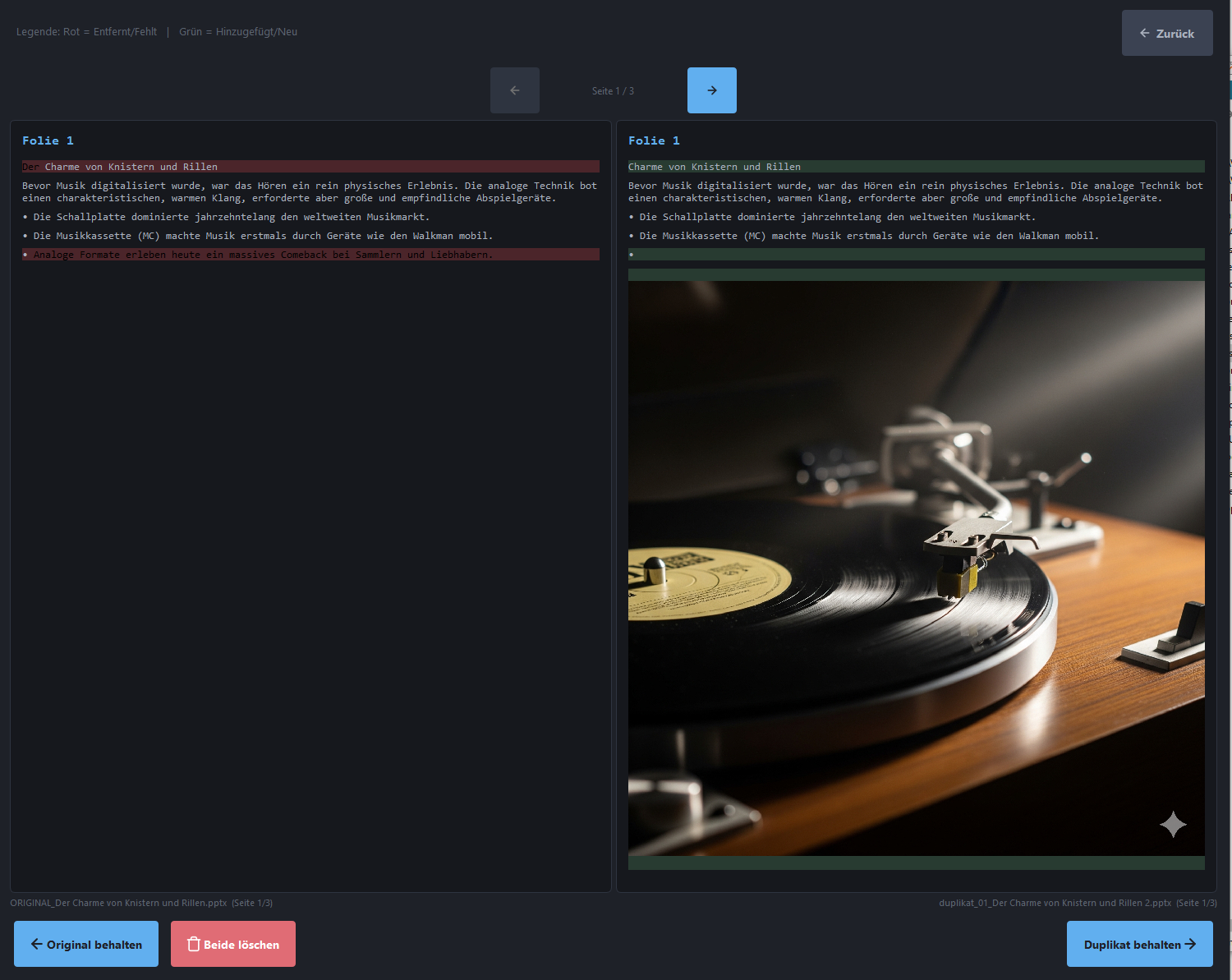Click the 'Seite 1 / 3' page indicator

point(613,91)
